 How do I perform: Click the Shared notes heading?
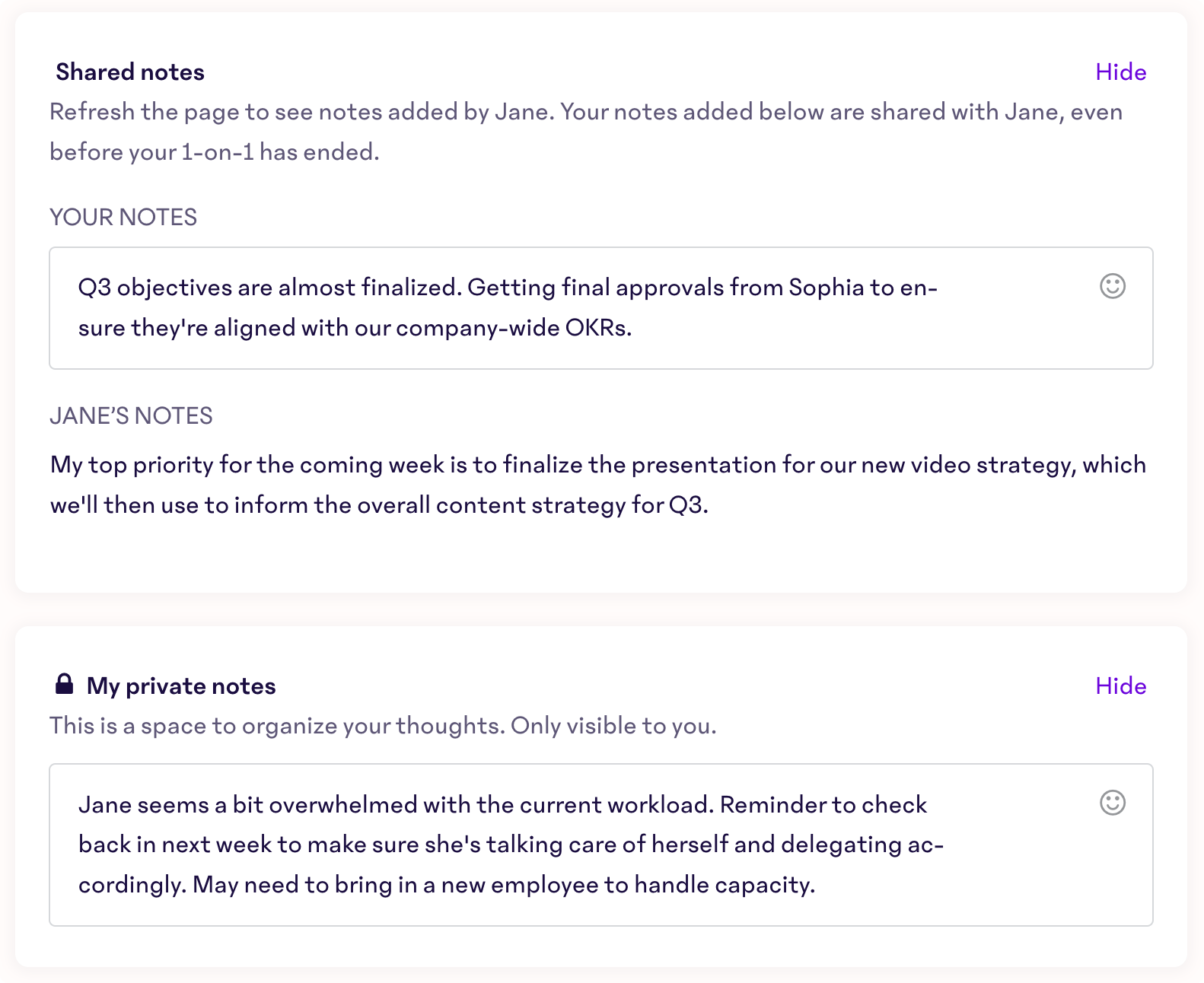(130, 72)
